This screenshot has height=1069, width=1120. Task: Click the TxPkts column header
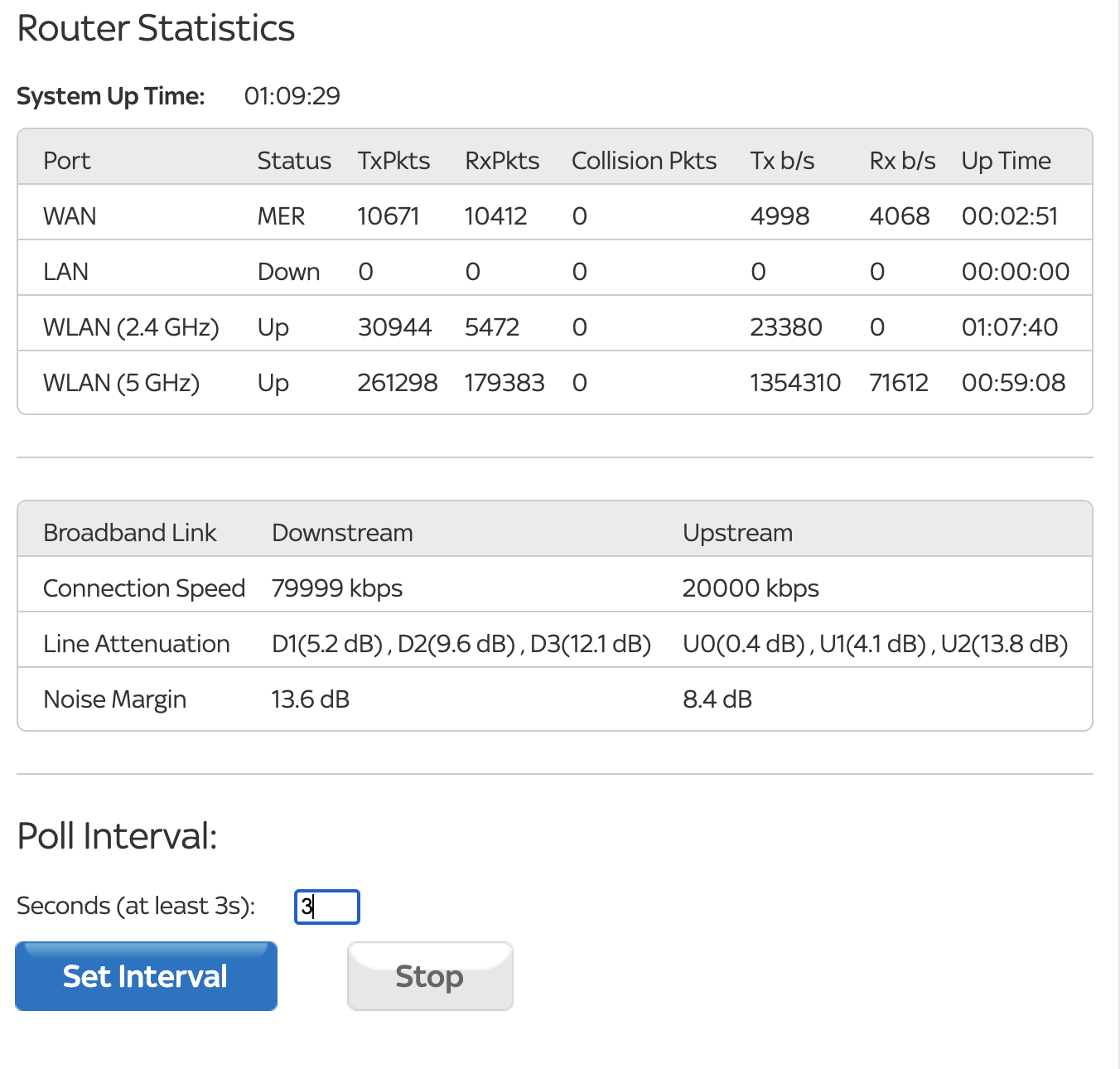(x=393, y=161)
